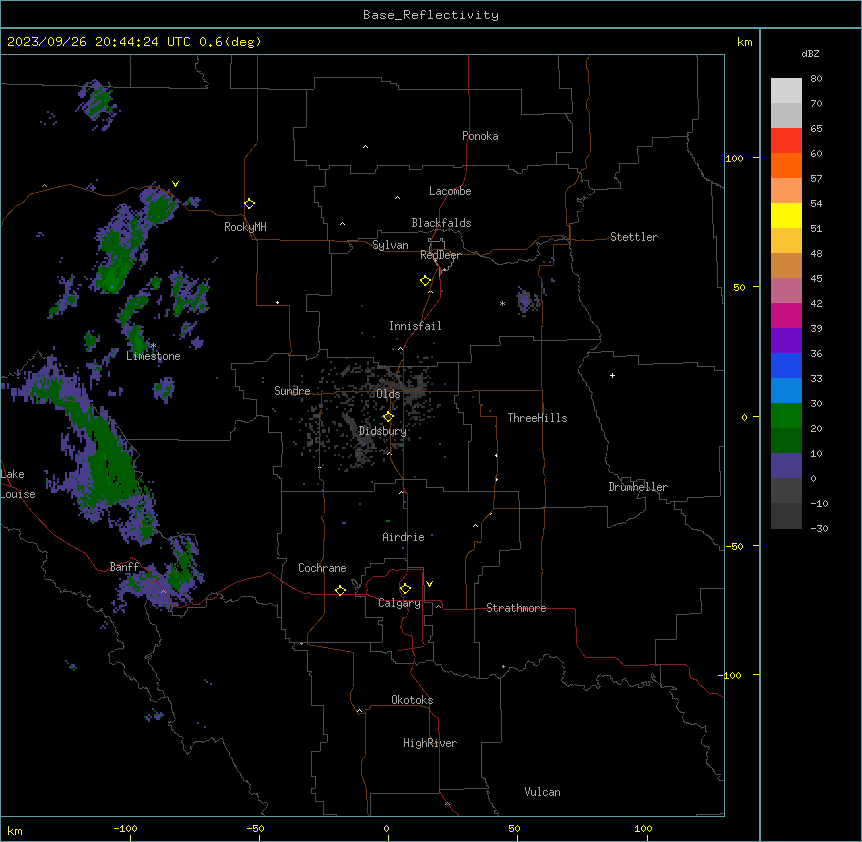Select the magenta 42 dBZ legend swatch
The image size is (862, 842).
click(x=786, y=315)
